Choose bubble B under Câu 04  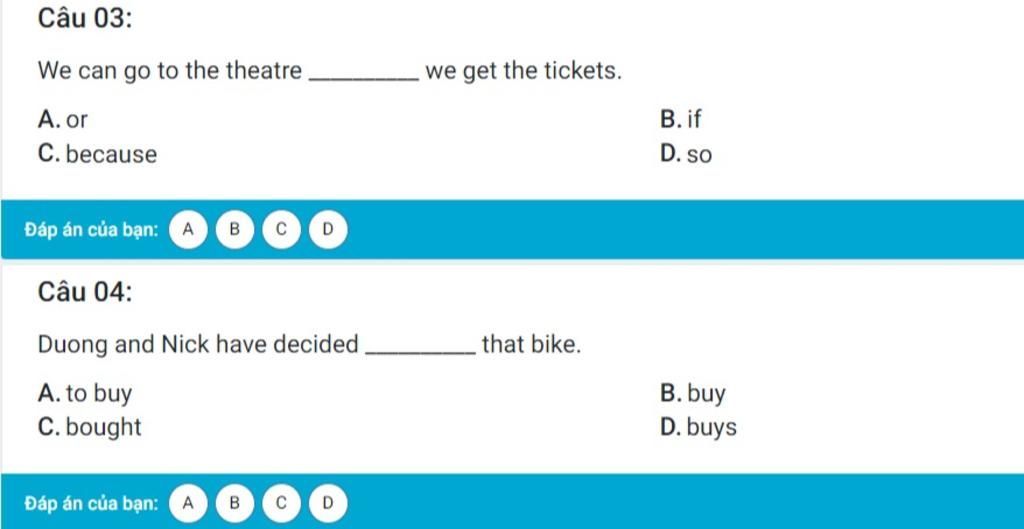click(x=234, y=503)
